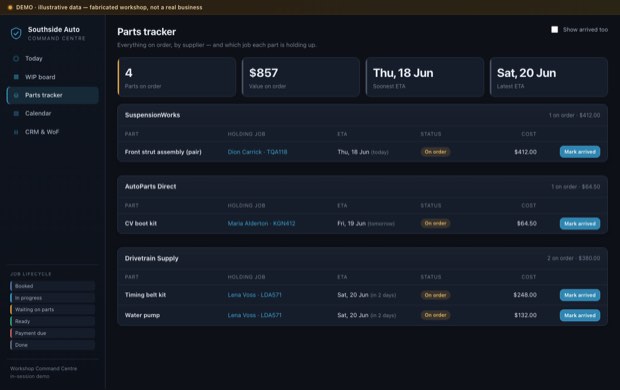Click the Parts on order summary card
Viewport: 620px width, 390px height.
177,77
